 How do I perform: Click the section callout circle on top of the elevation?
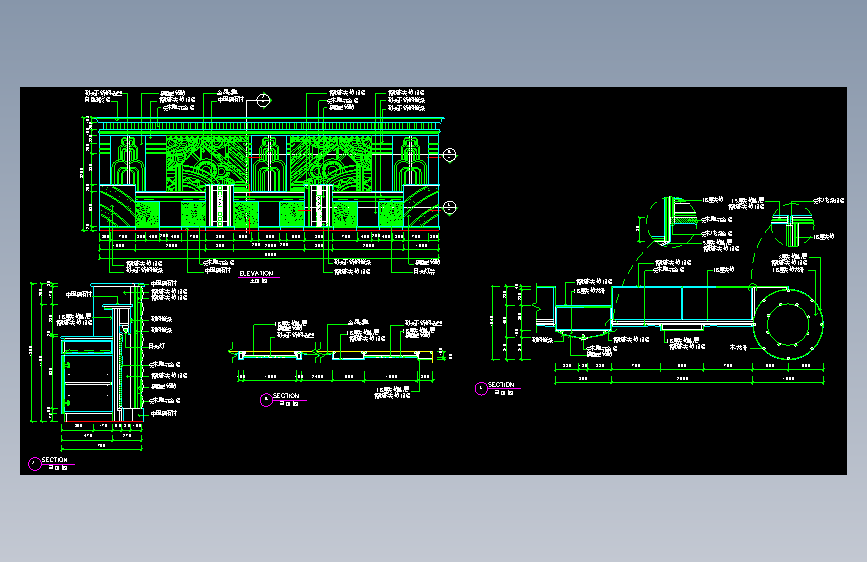point(264,100)
